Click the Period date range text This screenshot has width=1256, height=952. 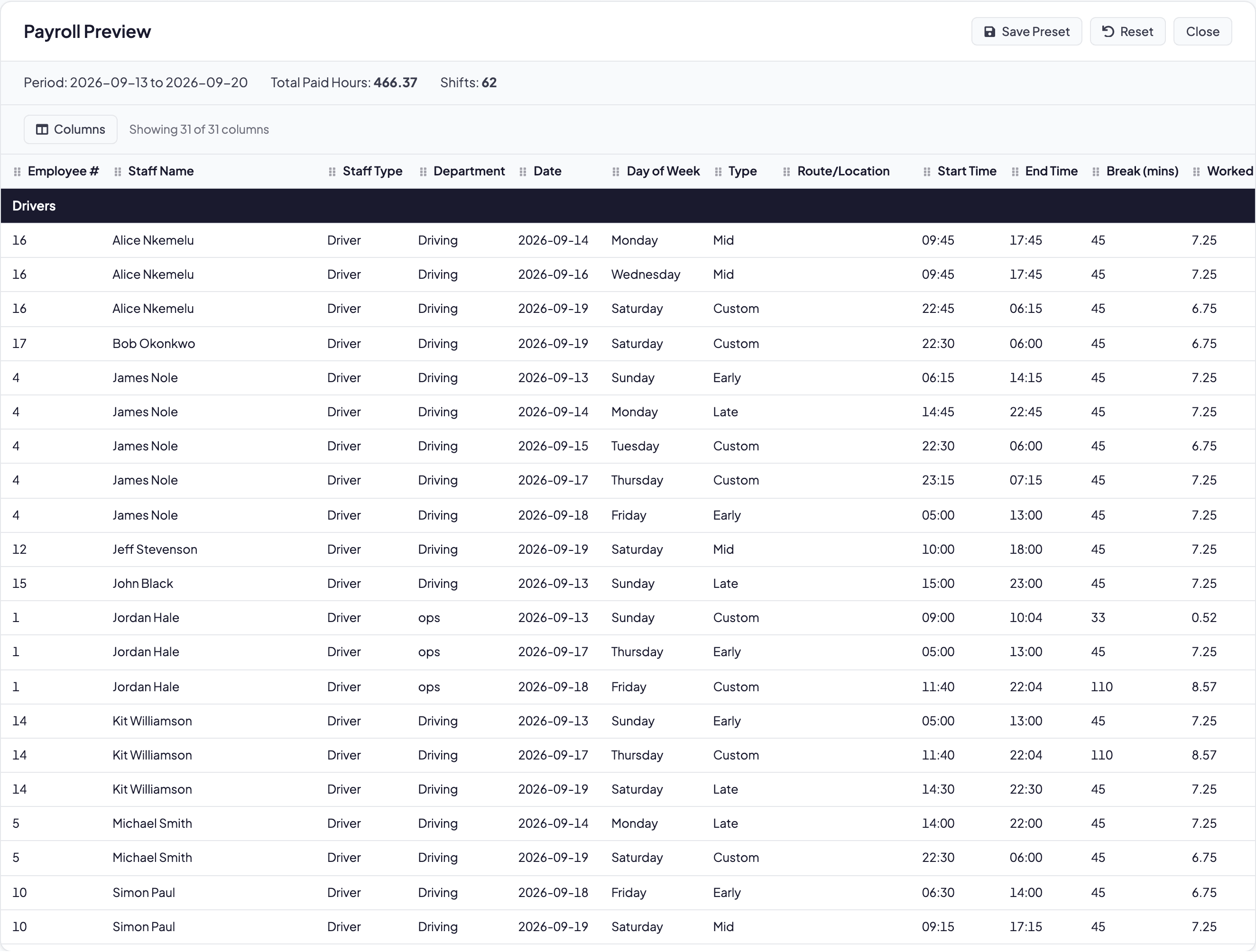(136, 83)
